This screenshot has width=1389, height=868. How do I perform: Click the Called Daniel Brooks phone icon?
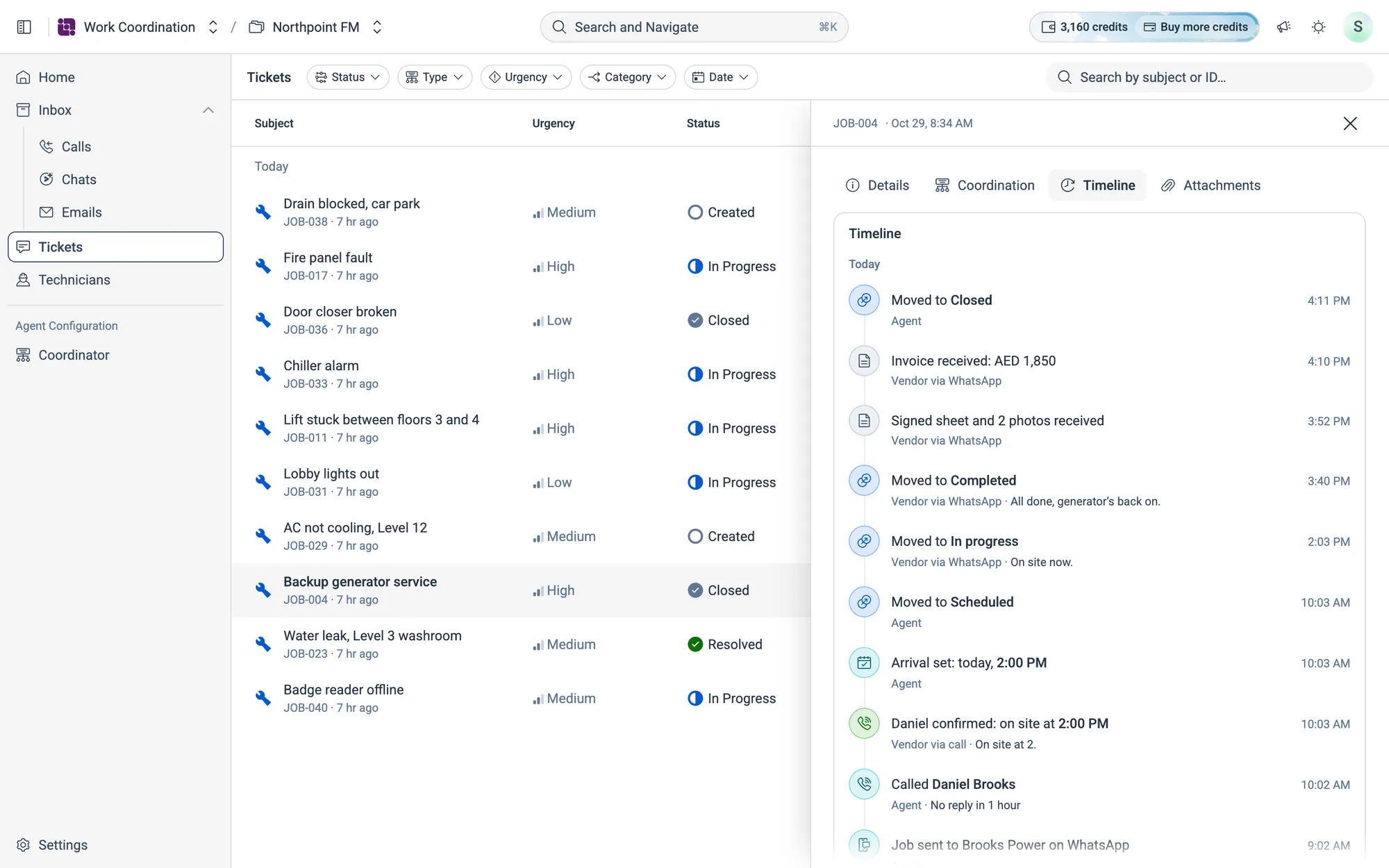point(864,784)
